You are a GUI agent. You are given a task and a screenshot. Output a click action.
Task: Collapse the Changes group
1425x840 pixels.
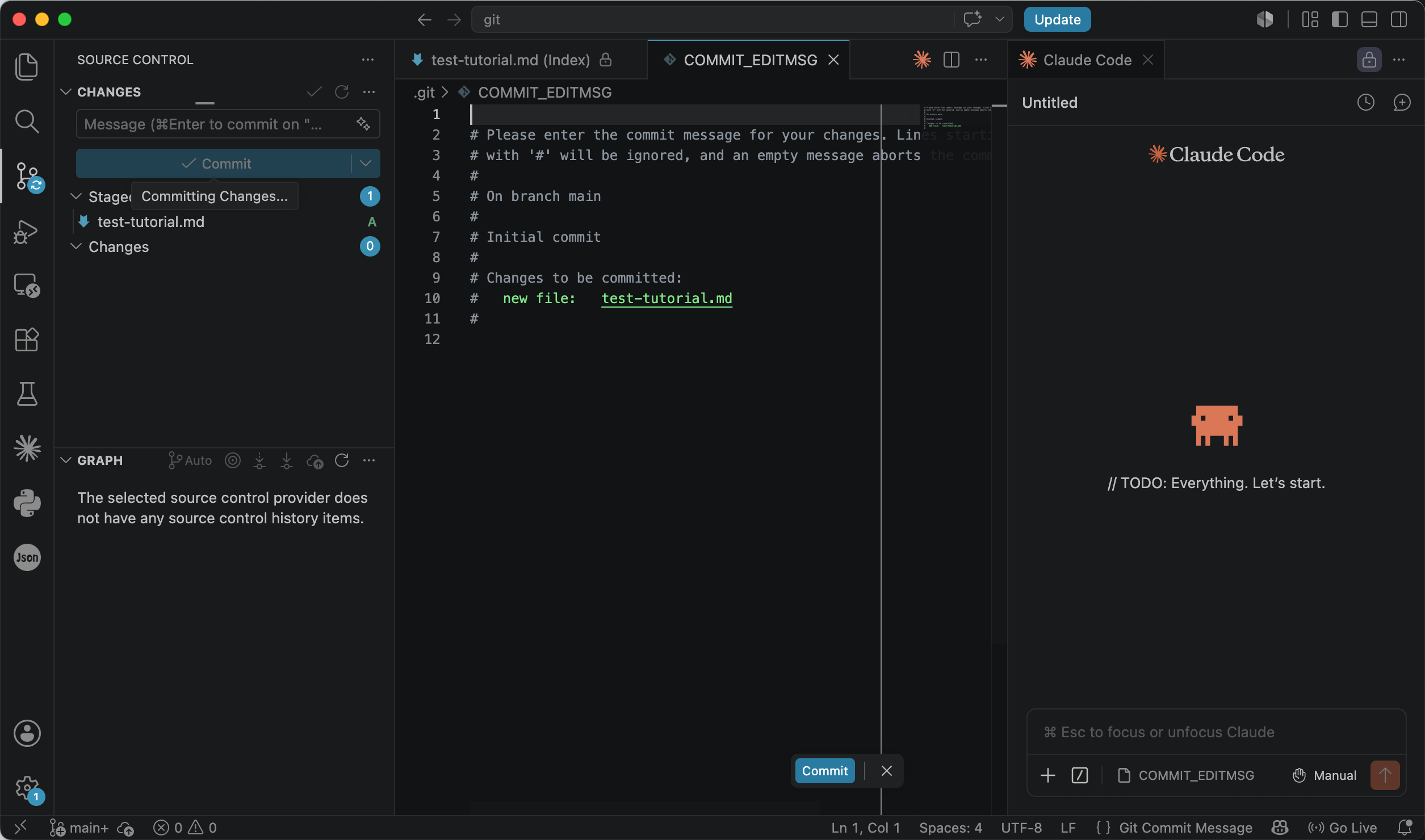pyautogui.click(x=76, y=246)
